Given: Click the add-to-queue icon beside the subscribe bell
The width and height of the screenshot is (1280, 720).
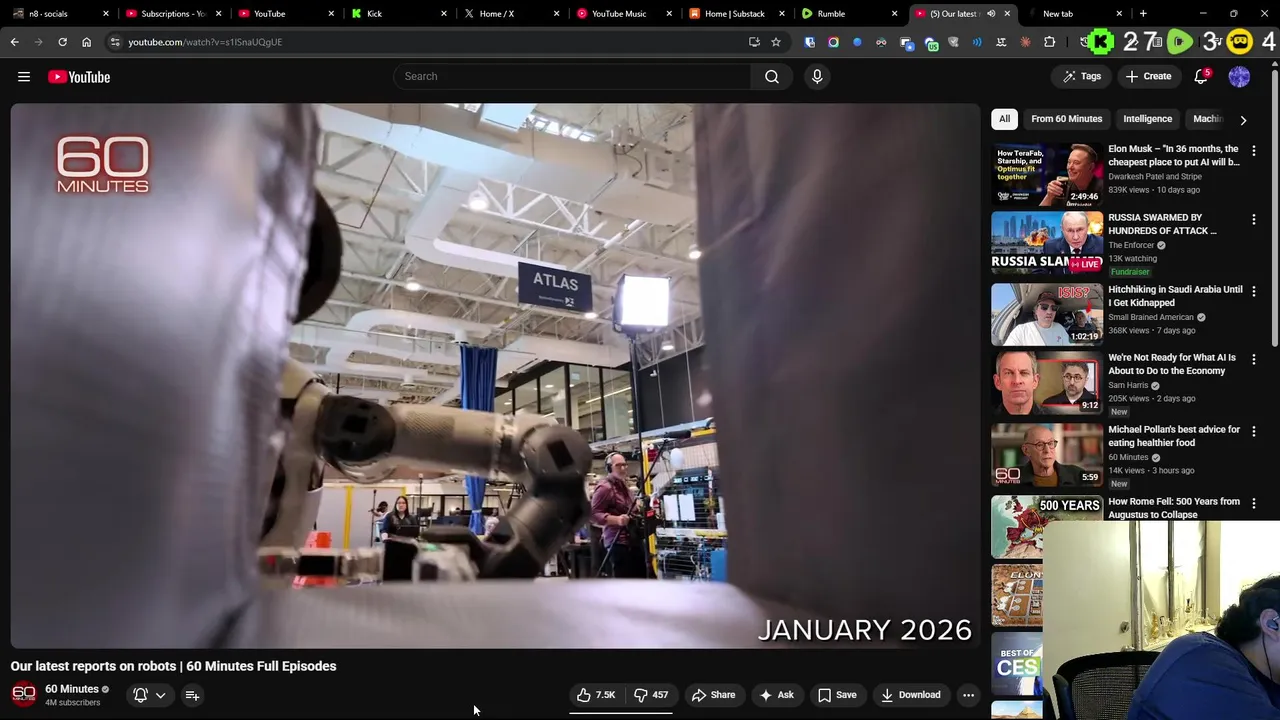Looking at the screenshot, I should click(192, 695).
